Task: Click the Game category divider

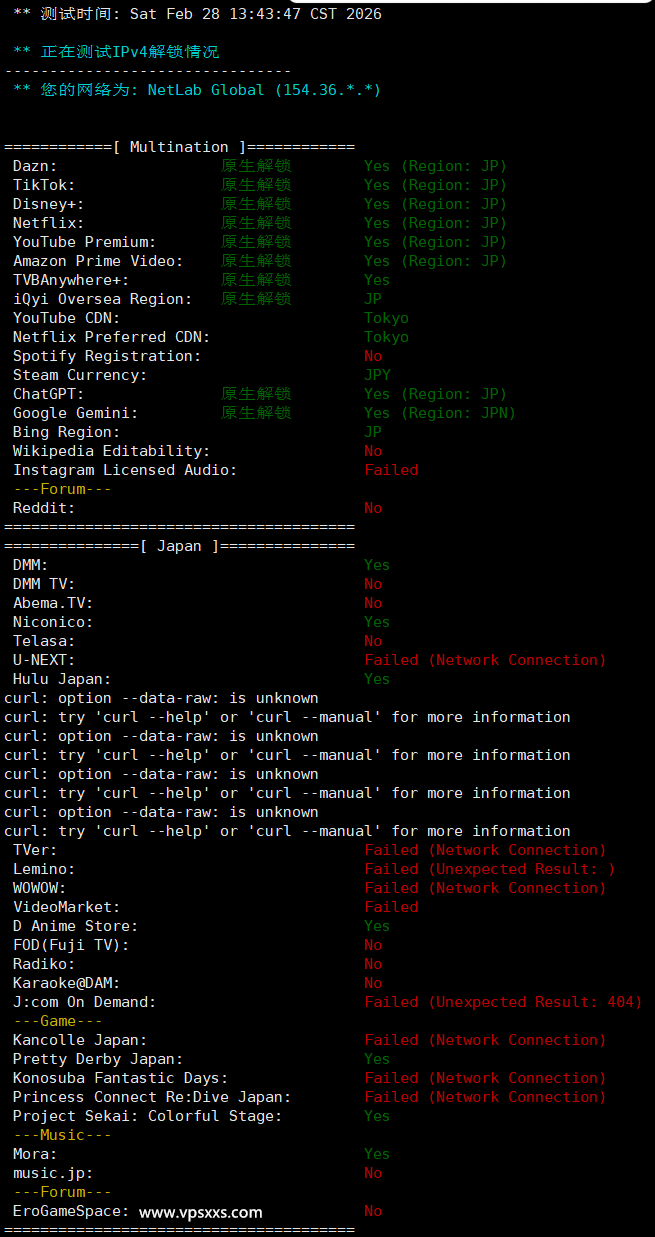Action: (57, 1021)
